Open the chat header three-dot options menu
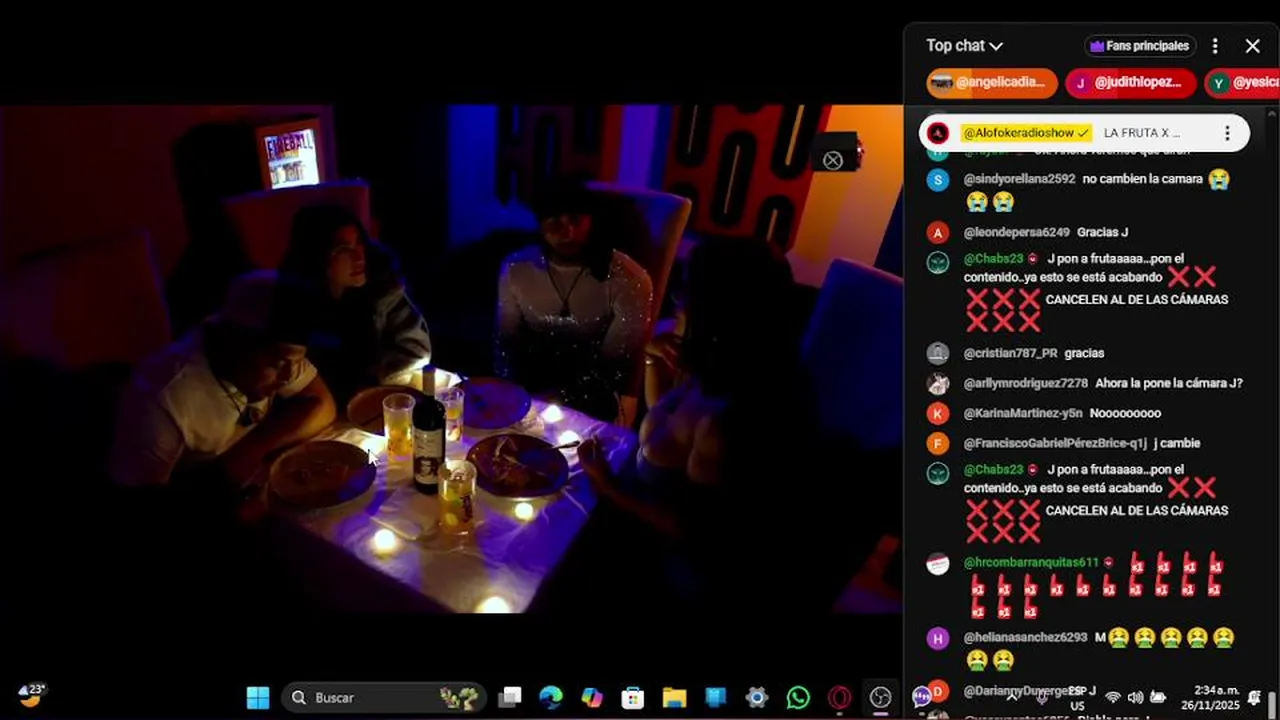 click(1215, 46)
